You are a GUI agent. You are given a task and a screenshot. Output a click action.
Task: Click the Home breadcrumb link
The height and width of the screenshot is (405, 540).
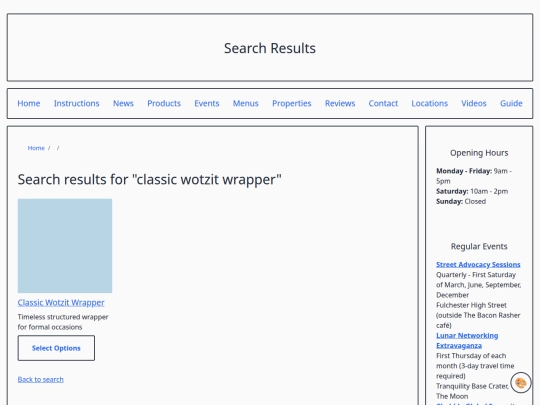[x=36, y=148]
